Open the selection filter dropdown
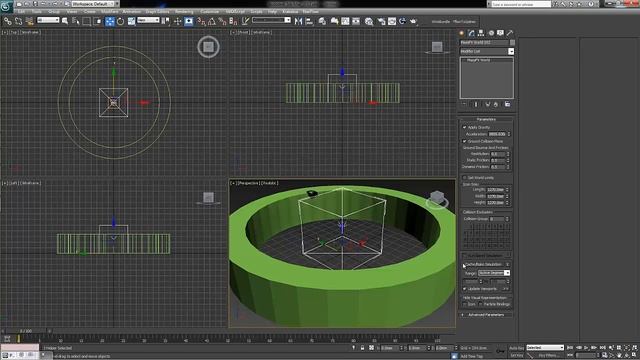640x360 pixels. click(x=48, y=20)
